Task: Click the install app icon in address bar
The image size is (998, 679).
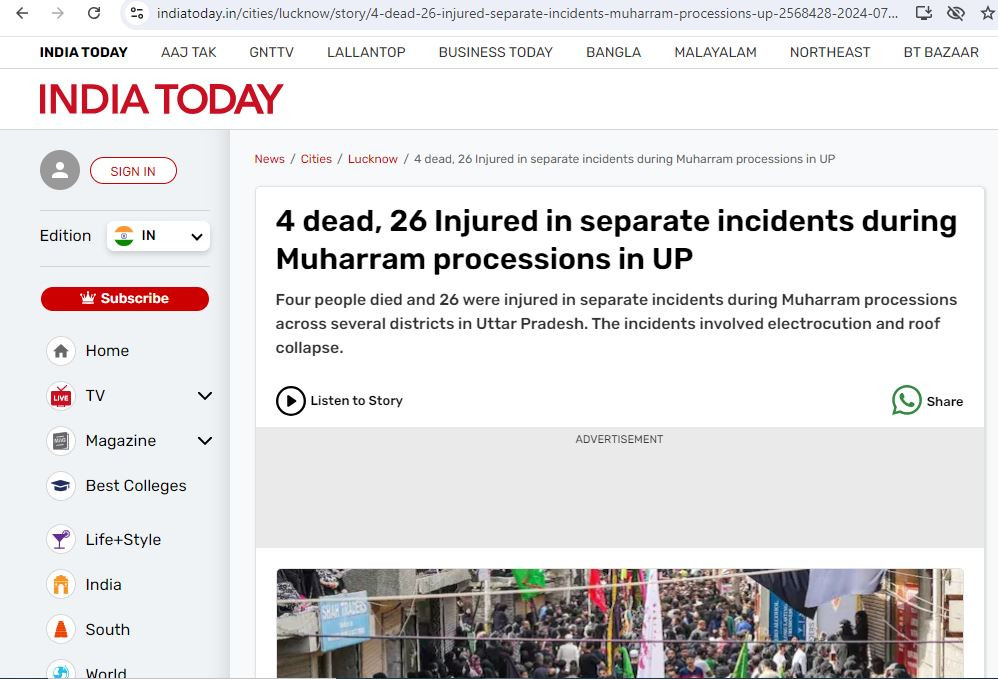Action: 924,13
